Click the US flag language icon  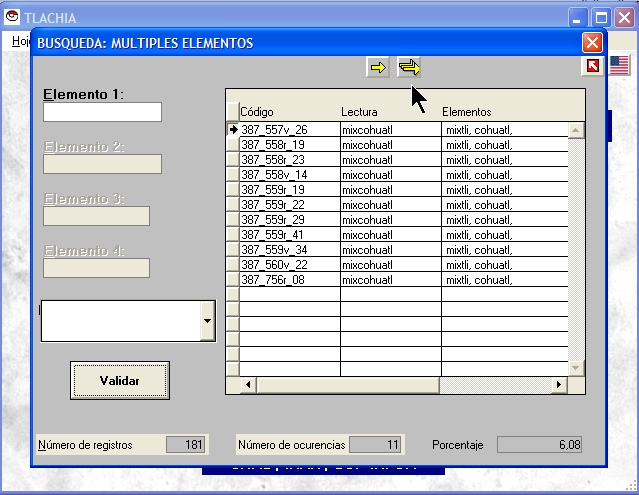pos(619,66)
